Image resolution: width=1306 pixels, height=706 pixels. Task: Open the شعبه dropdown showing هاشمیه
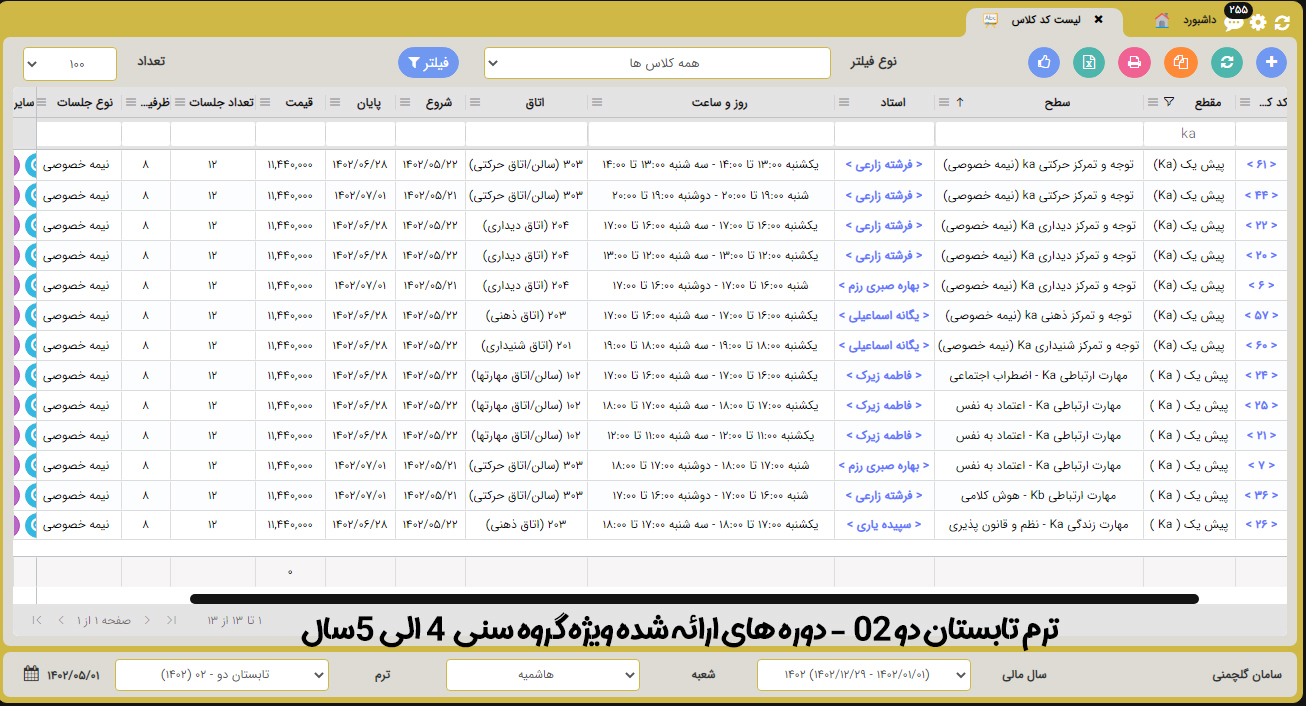542,675
